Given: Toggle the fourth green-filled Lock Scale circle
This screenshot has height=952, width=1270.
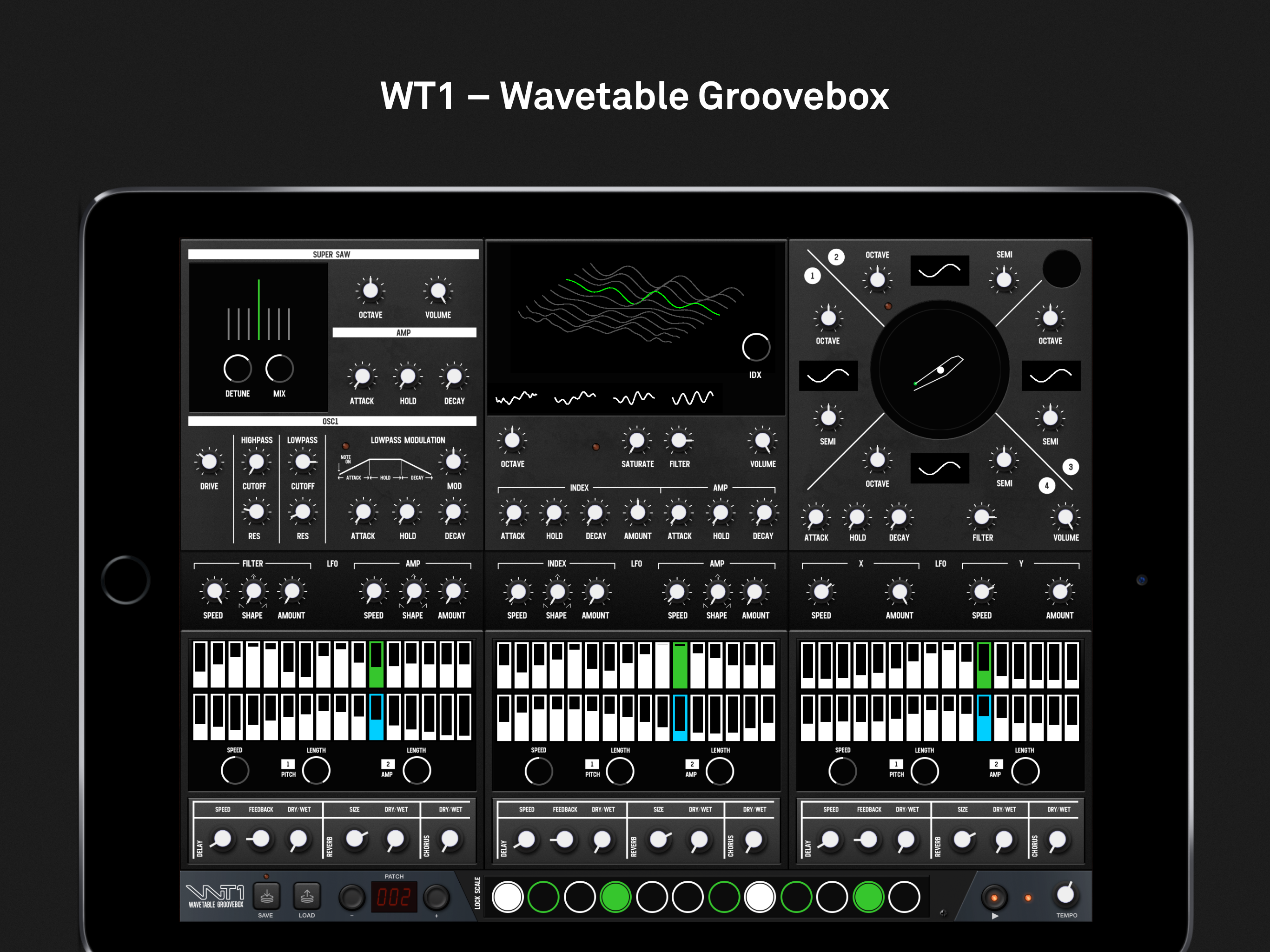Looking at the screenshot, I should click(x=615, y=897).
